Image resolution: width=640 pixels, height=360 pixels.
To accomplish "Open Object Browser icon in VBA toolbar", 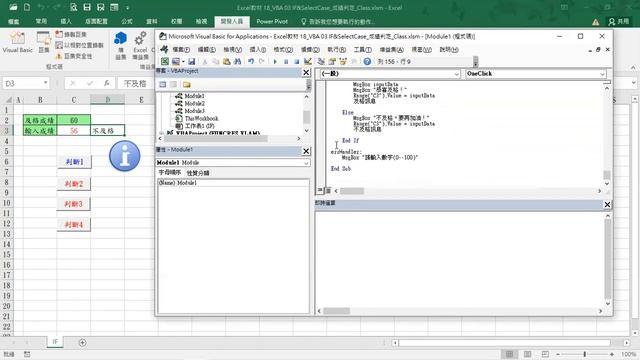I will pos(343,62).
